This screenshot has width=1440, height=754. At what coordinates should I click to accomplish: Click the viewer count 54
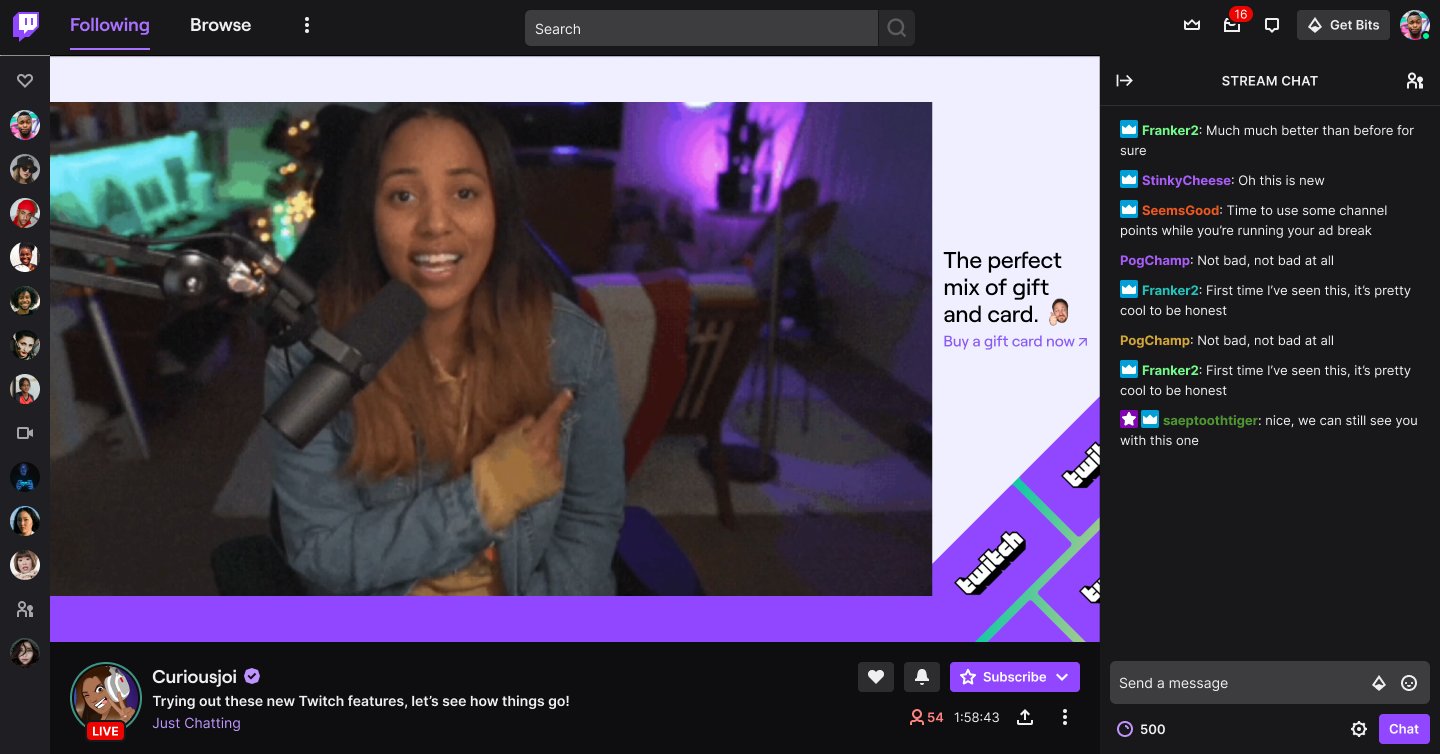tap(926, 718)
